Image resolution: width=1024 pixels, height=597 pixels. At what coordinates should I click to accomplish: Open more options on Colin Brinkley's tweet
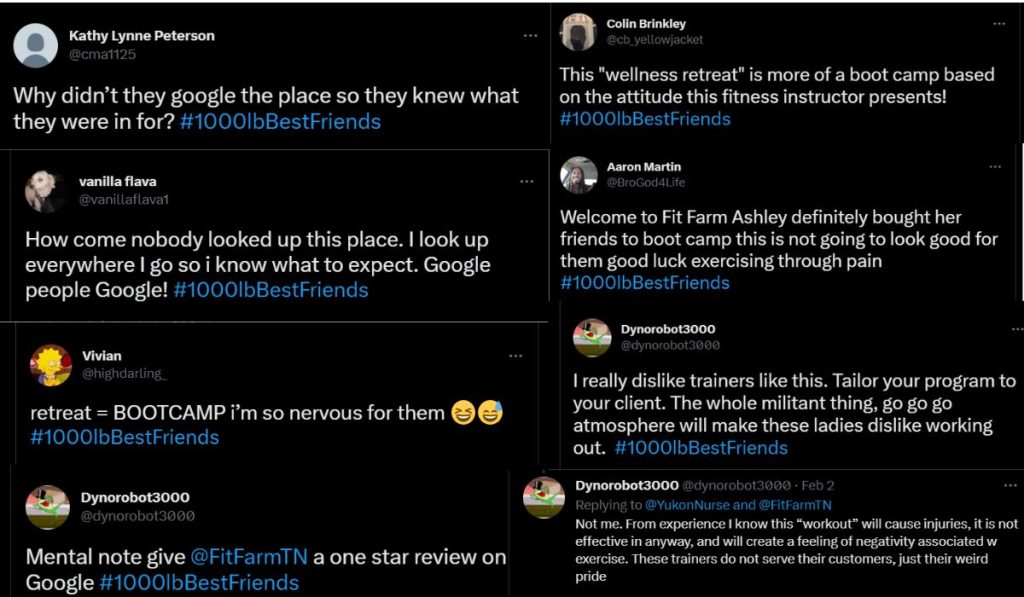coord(996,23)
